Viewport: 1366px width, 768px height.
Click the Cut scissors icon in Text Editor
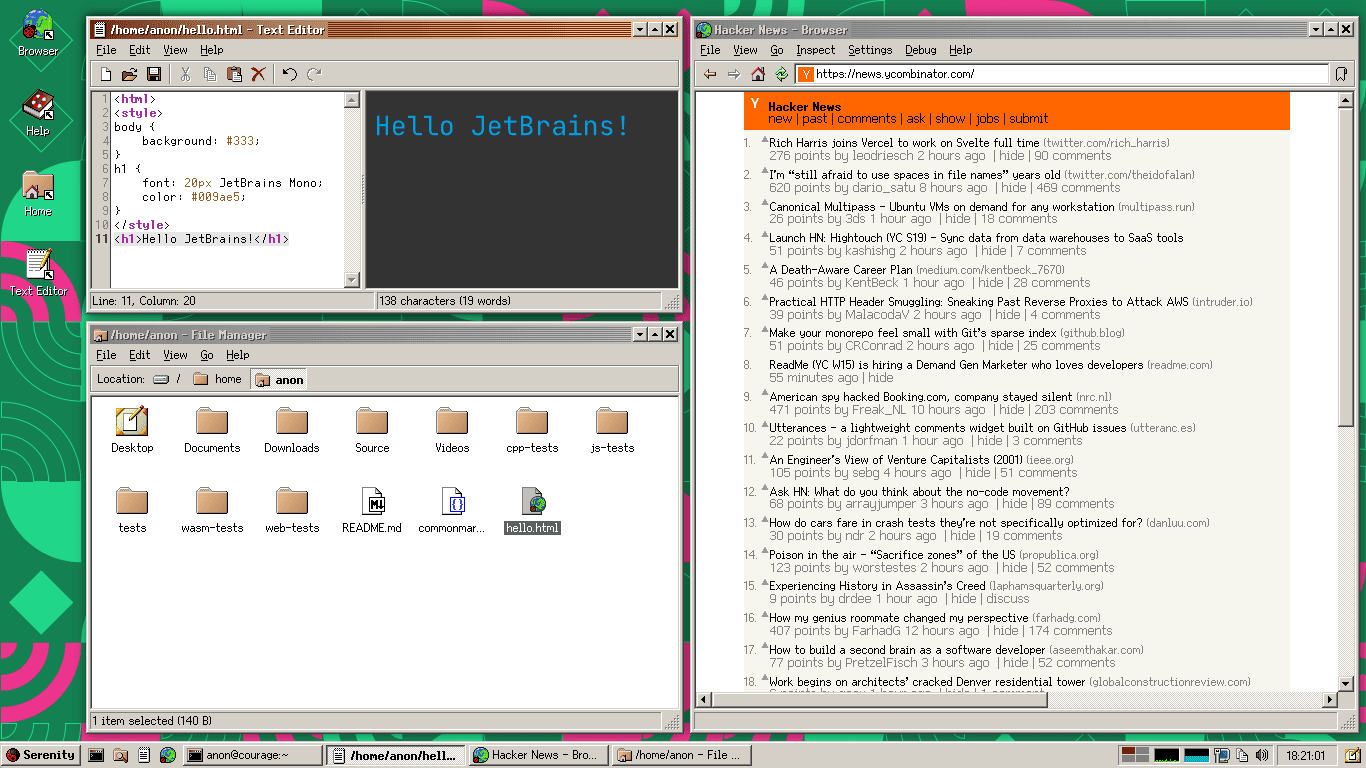point(185,74)
